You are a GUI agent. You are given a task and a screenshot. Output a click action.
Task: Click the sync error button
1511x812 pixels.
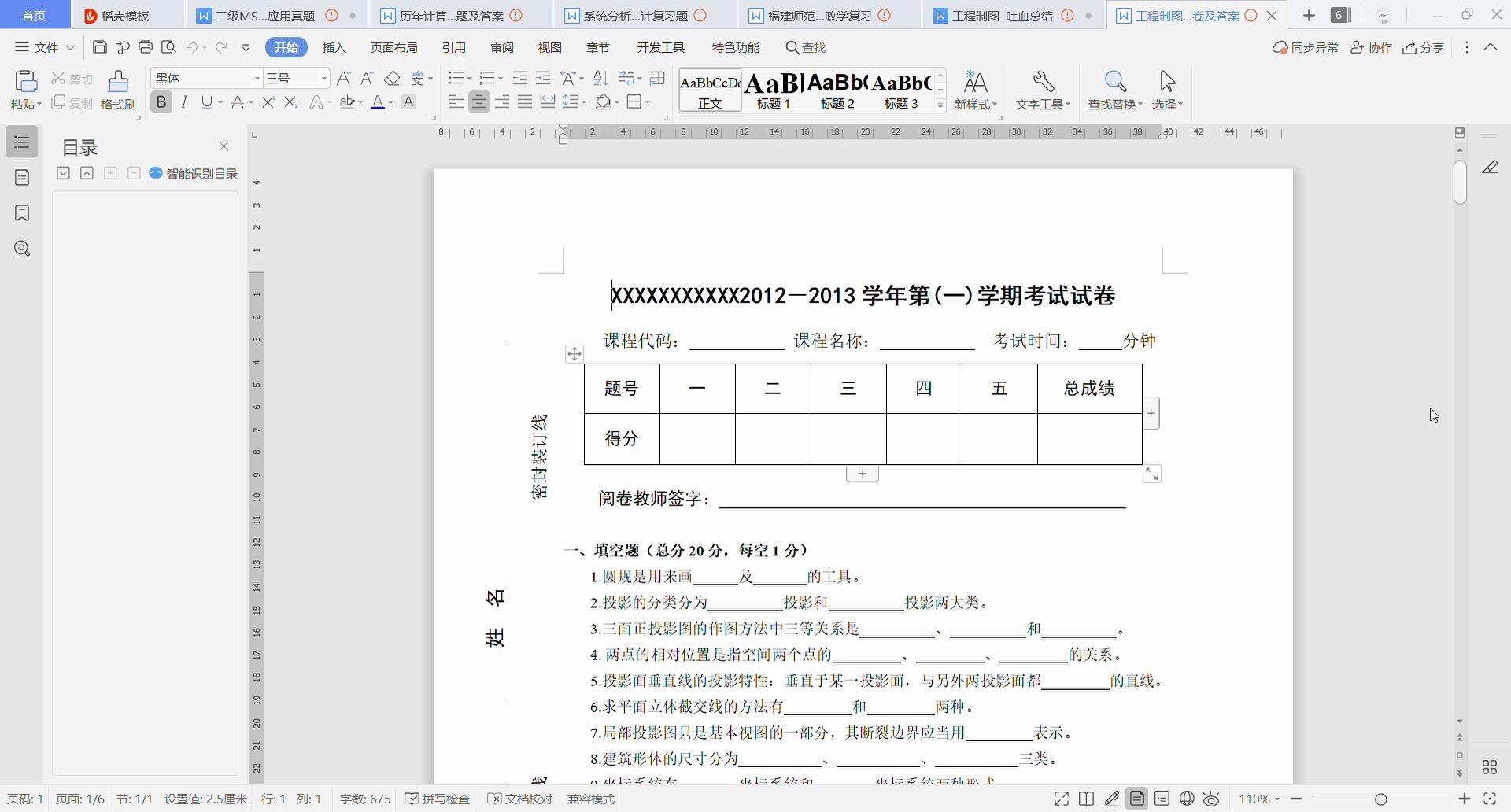[x=1306, y=47]
